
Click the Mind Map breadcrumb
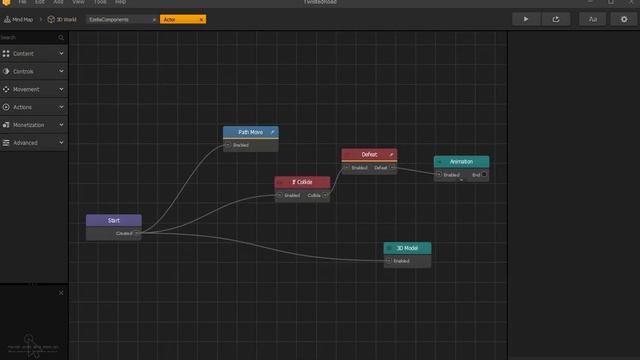coord(18,19)
